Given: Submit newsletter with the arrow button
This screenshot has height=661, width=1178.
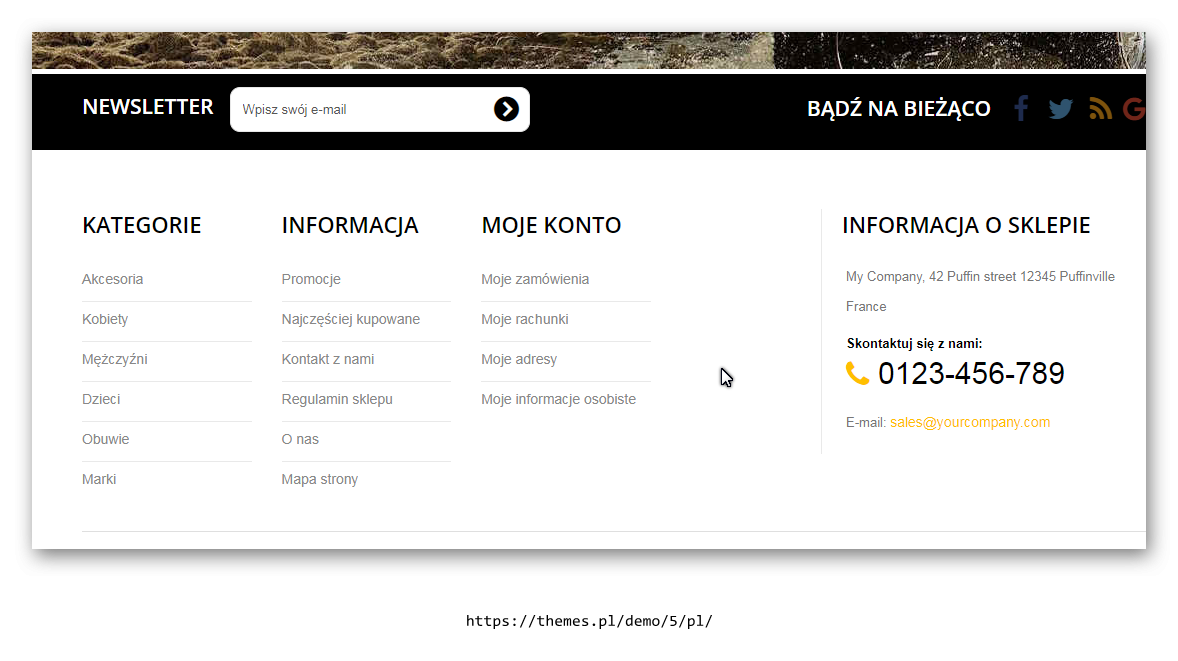Looking at the screenshot, I should point(506,109).
